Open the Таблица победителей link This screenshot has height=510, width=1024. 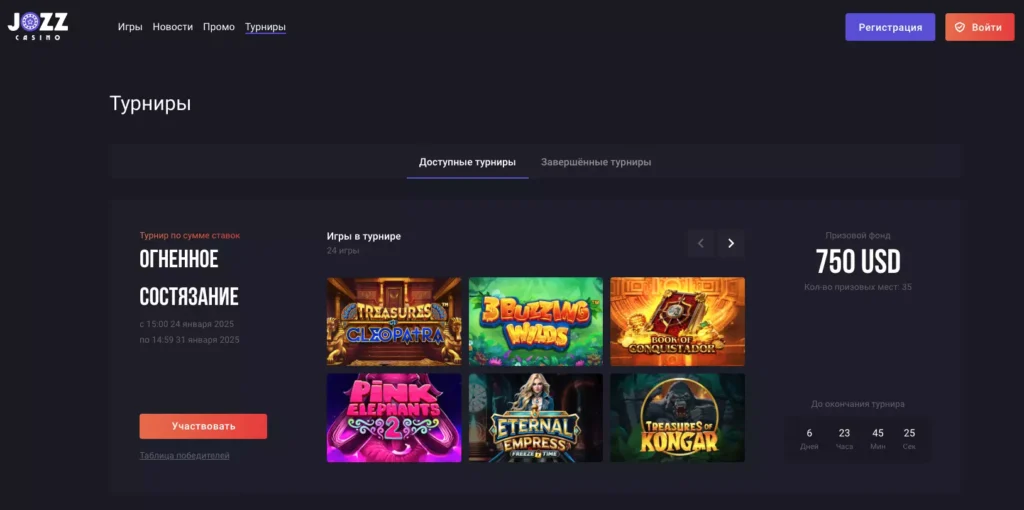coord(184,456)
